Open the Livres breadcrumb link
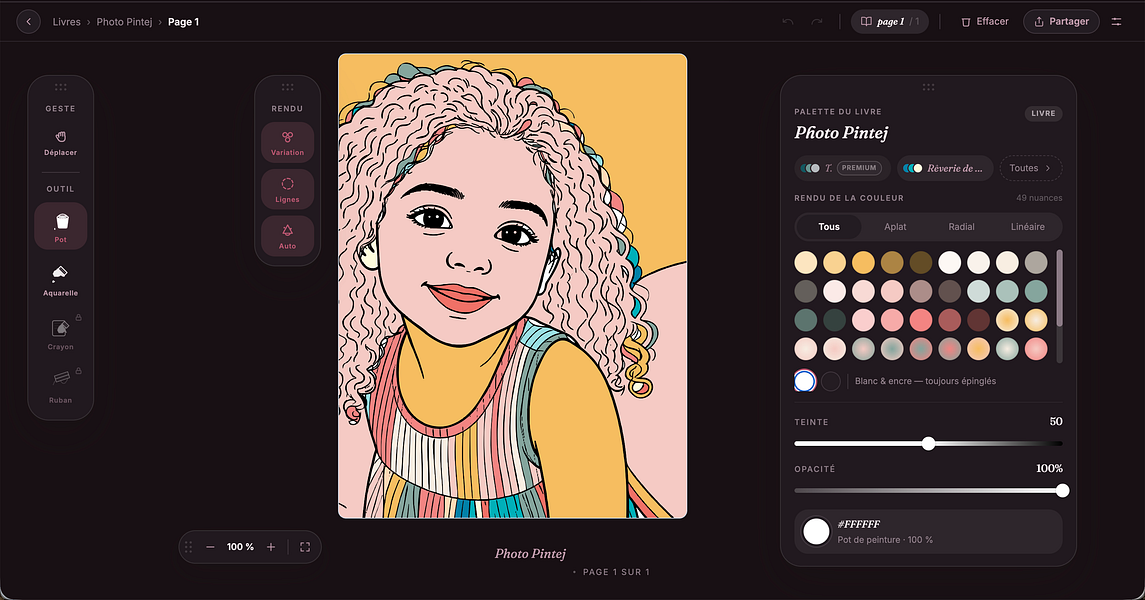 point(66,22)
